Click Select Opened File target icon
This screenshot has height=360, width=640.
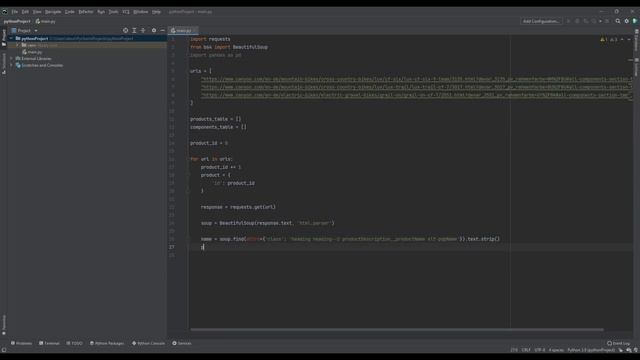point(125,31)
